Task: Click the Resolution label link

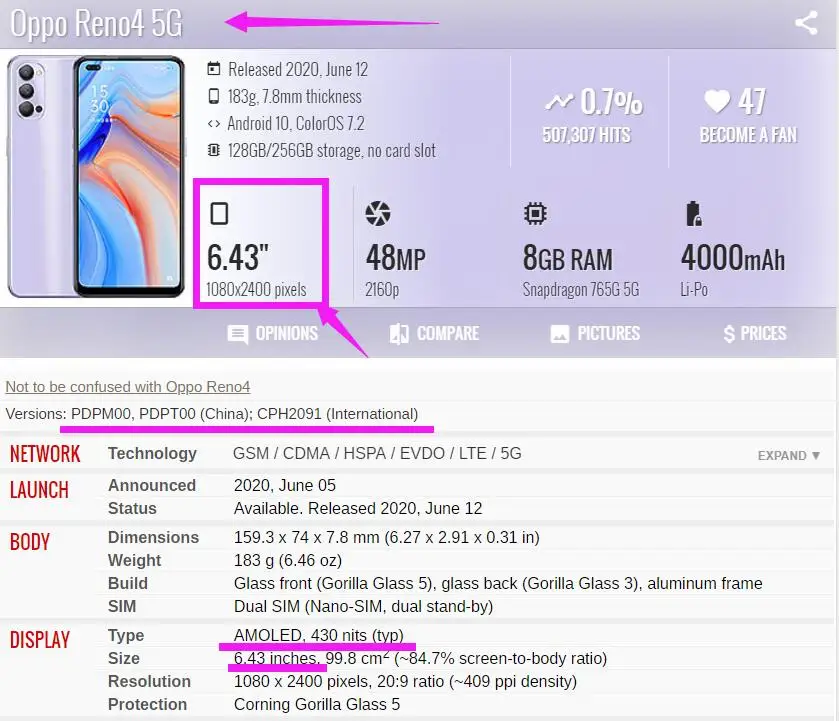Action: click(x=149, y=681)
